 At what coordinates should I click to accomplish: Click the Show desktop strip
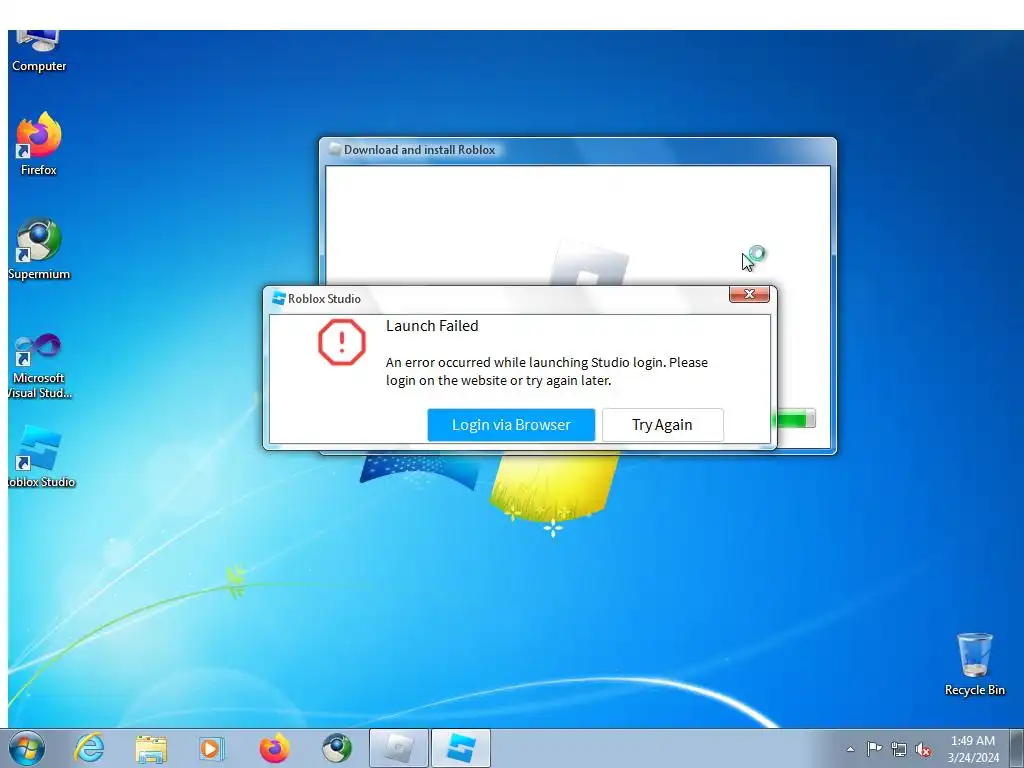1017,748
